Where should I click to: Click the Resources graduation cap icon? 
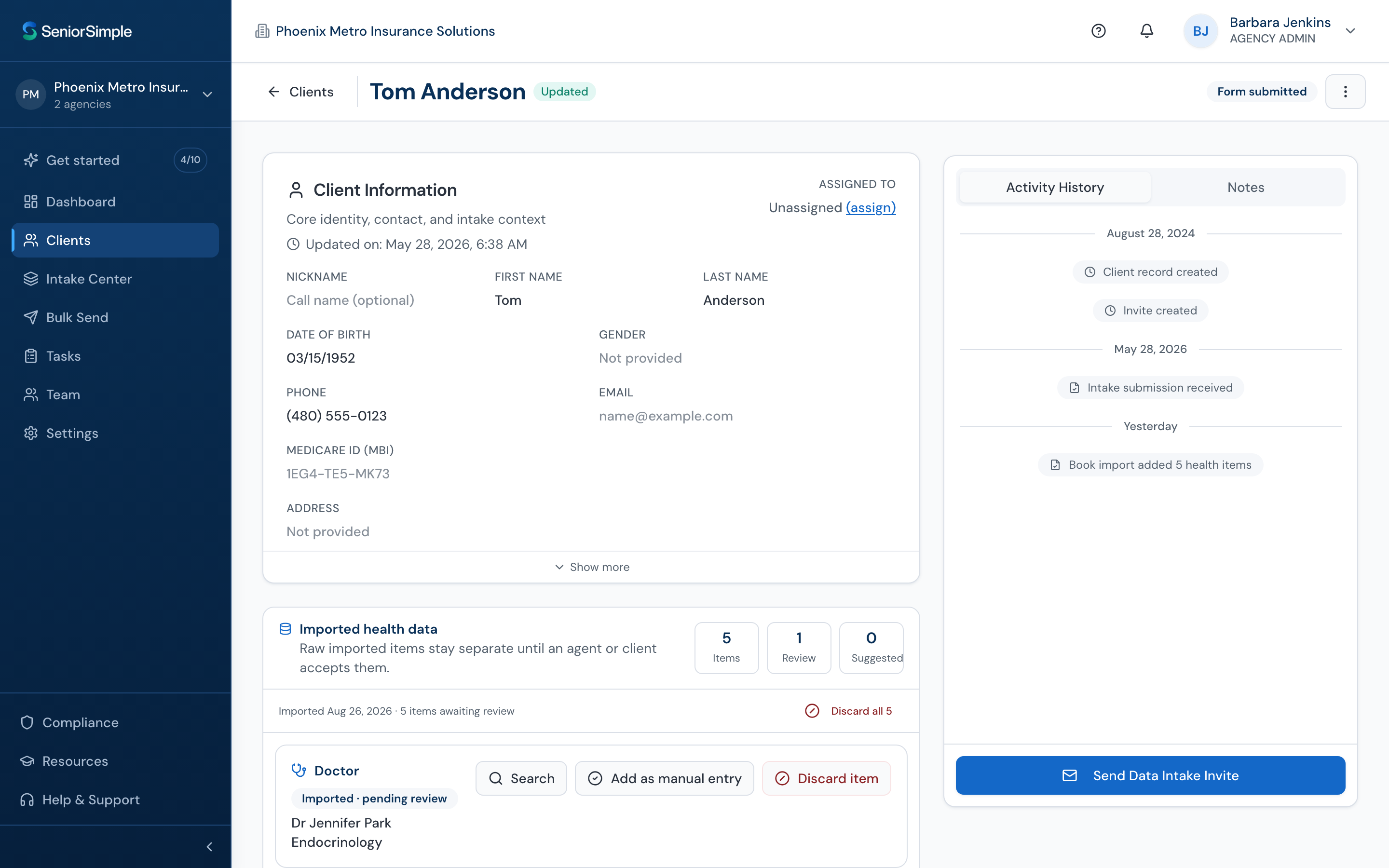(27, 761)
